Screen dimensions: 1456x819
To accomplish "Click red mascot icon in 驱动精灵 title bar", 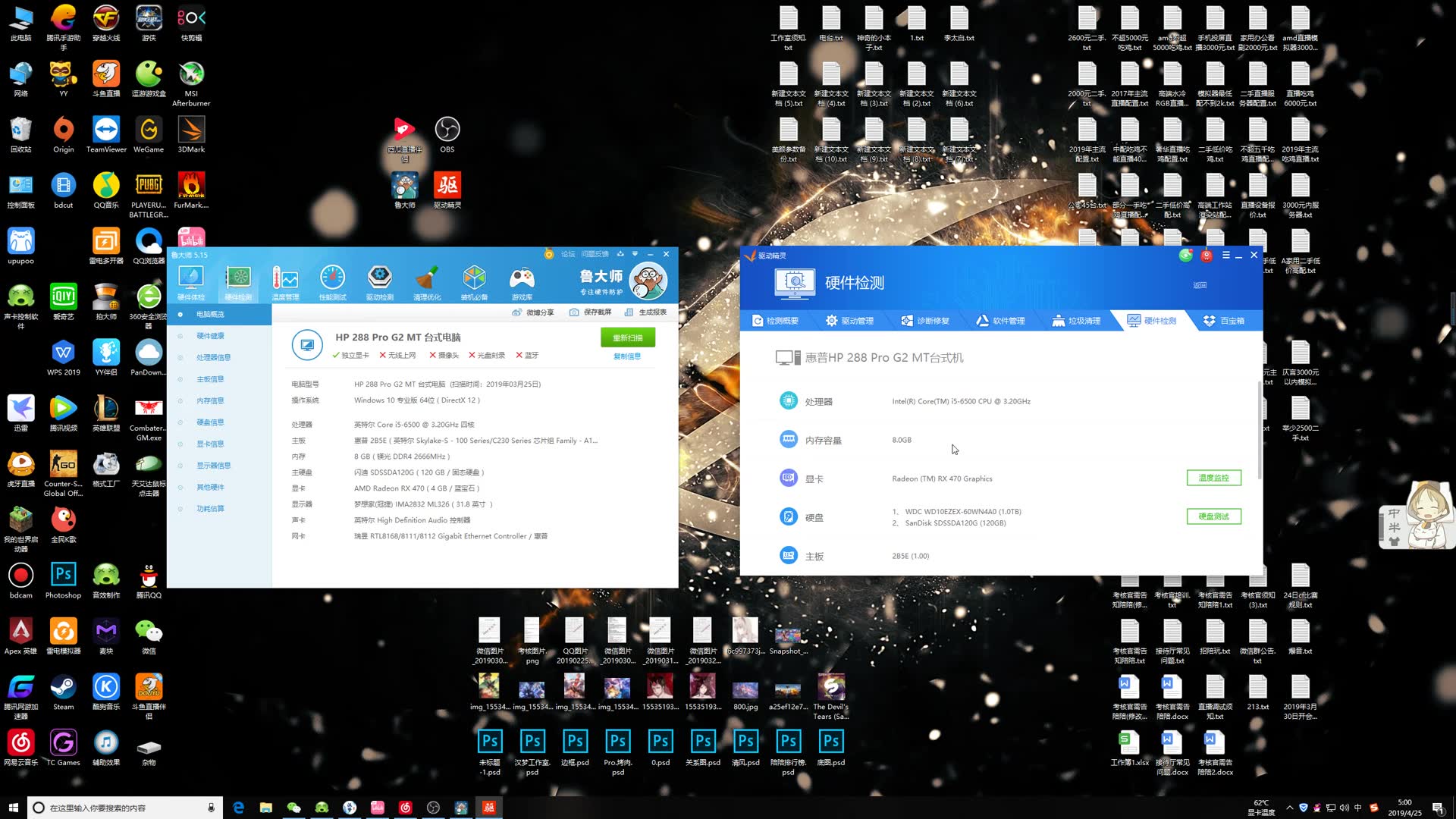I will coord(1207,256).
